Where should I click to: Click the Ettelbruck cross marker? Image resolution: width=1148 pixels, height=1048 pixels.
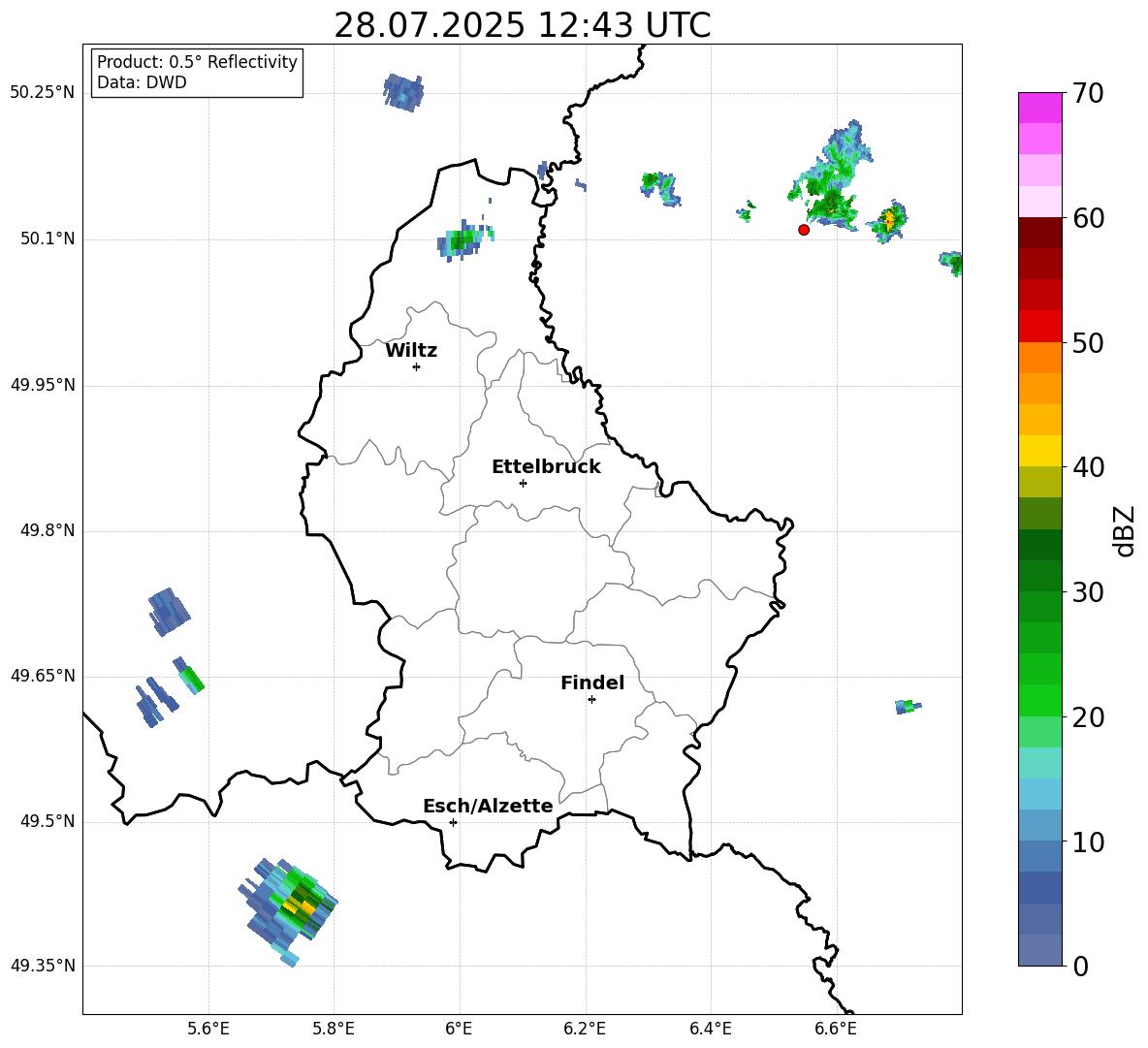523,483
